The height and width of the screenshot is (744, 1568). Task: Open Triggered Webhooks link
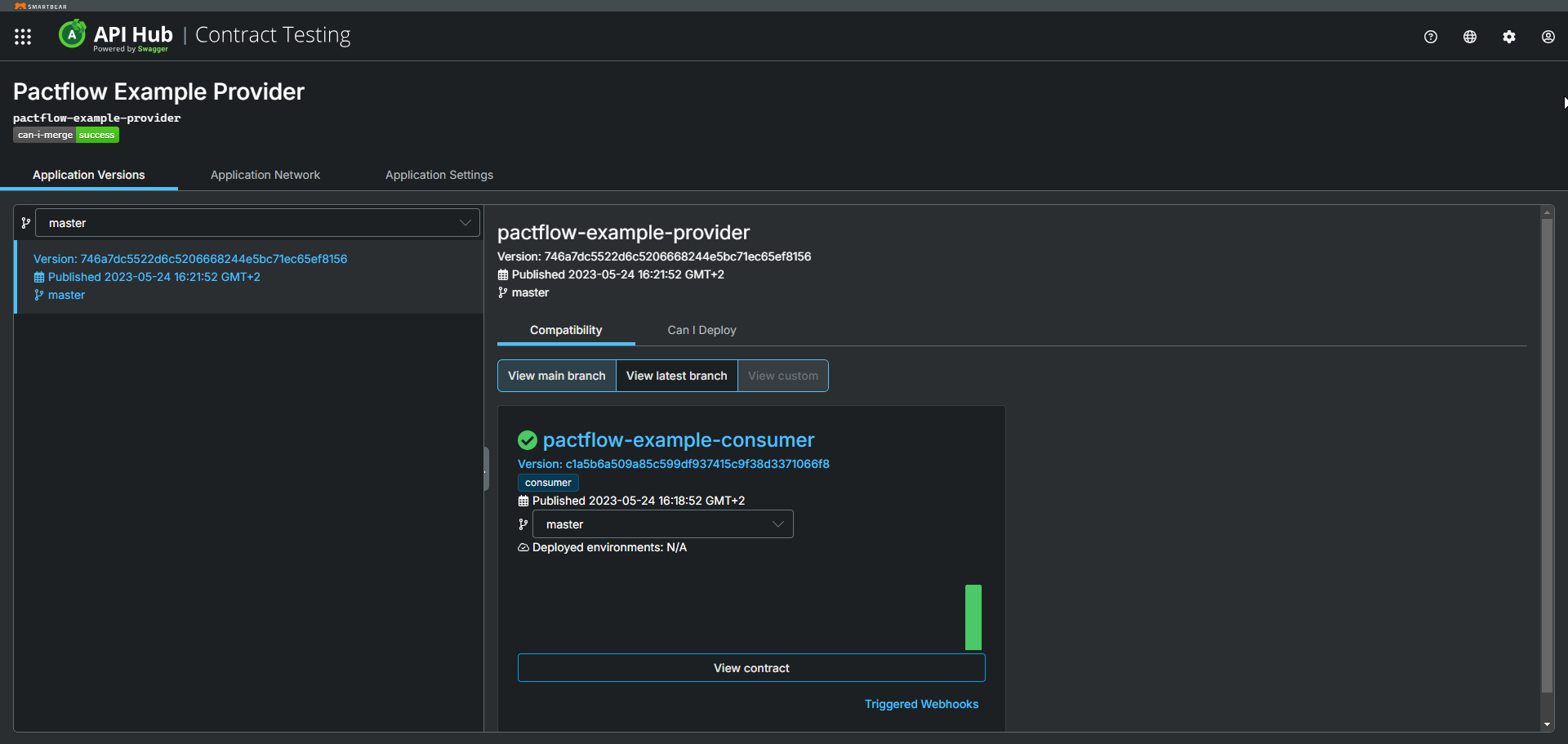pyautogui.click(x=921, y=704)
